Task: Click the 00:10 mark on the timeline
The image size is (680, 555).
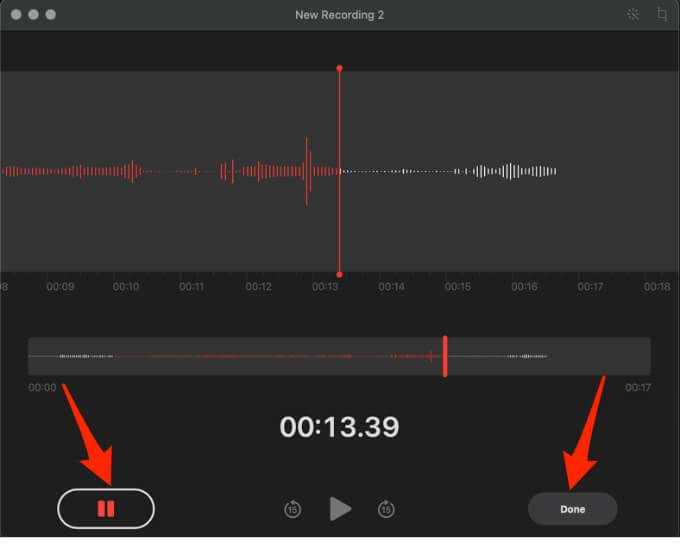Action: (126, 287)
